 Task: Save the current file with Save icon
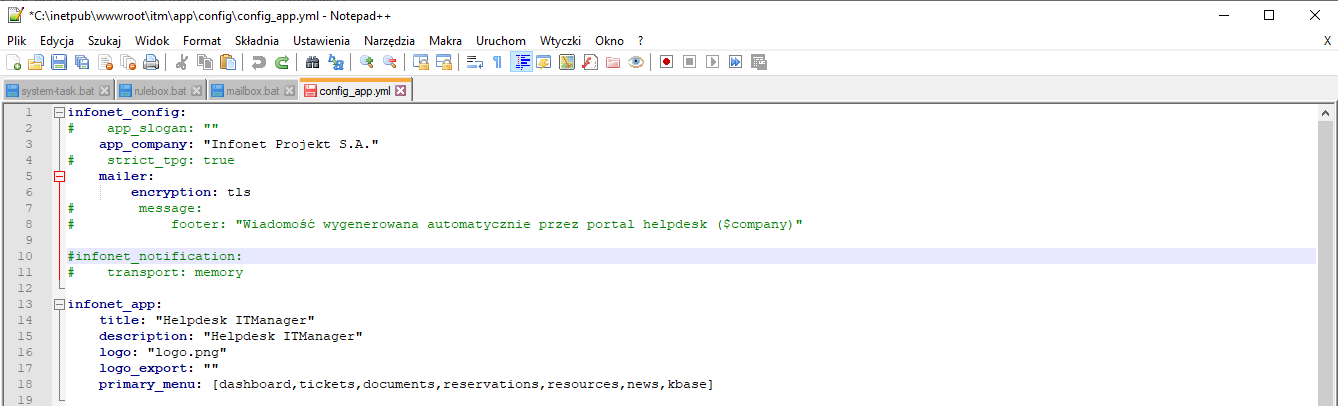tap(59, 62)
